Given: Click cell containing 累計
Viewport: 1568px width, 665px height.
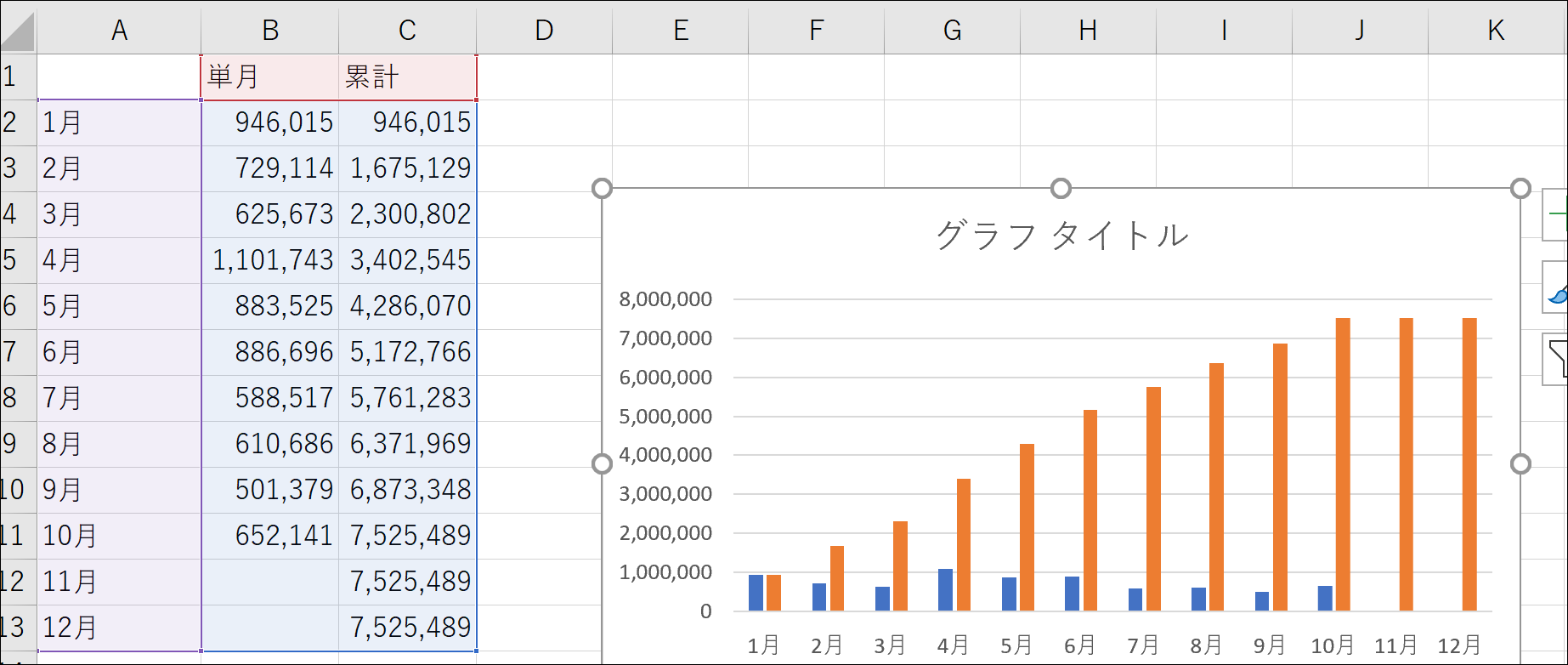Looking at the screenshot, I should [x=407, y=77].
